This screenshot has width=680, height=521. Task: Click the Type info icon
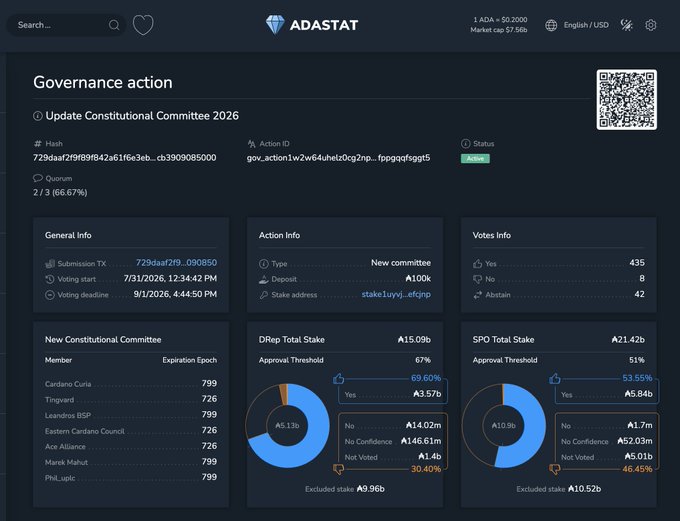click(264, 263)
